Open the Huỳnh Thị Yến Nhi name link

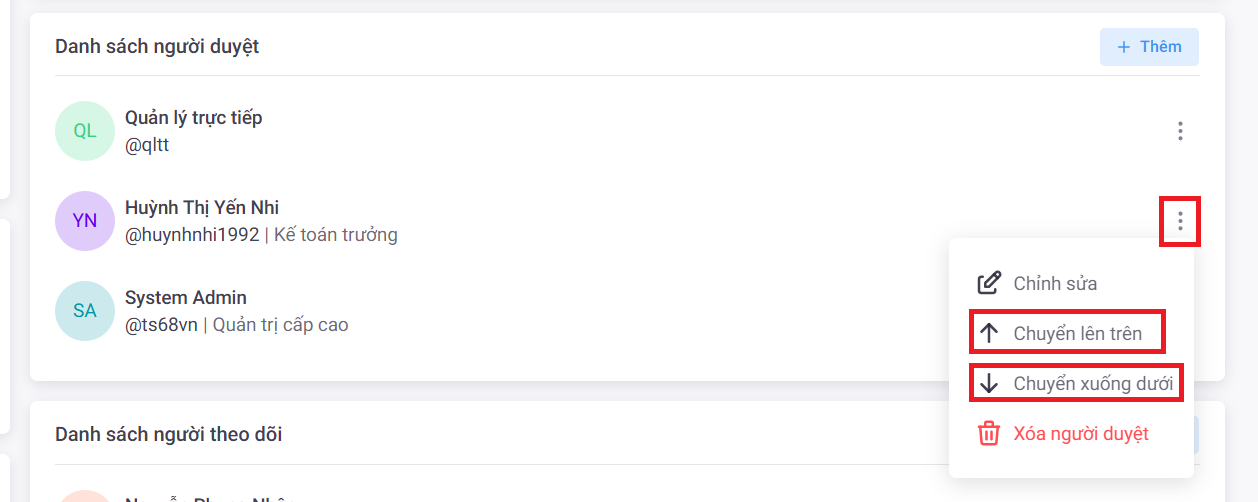202,208
